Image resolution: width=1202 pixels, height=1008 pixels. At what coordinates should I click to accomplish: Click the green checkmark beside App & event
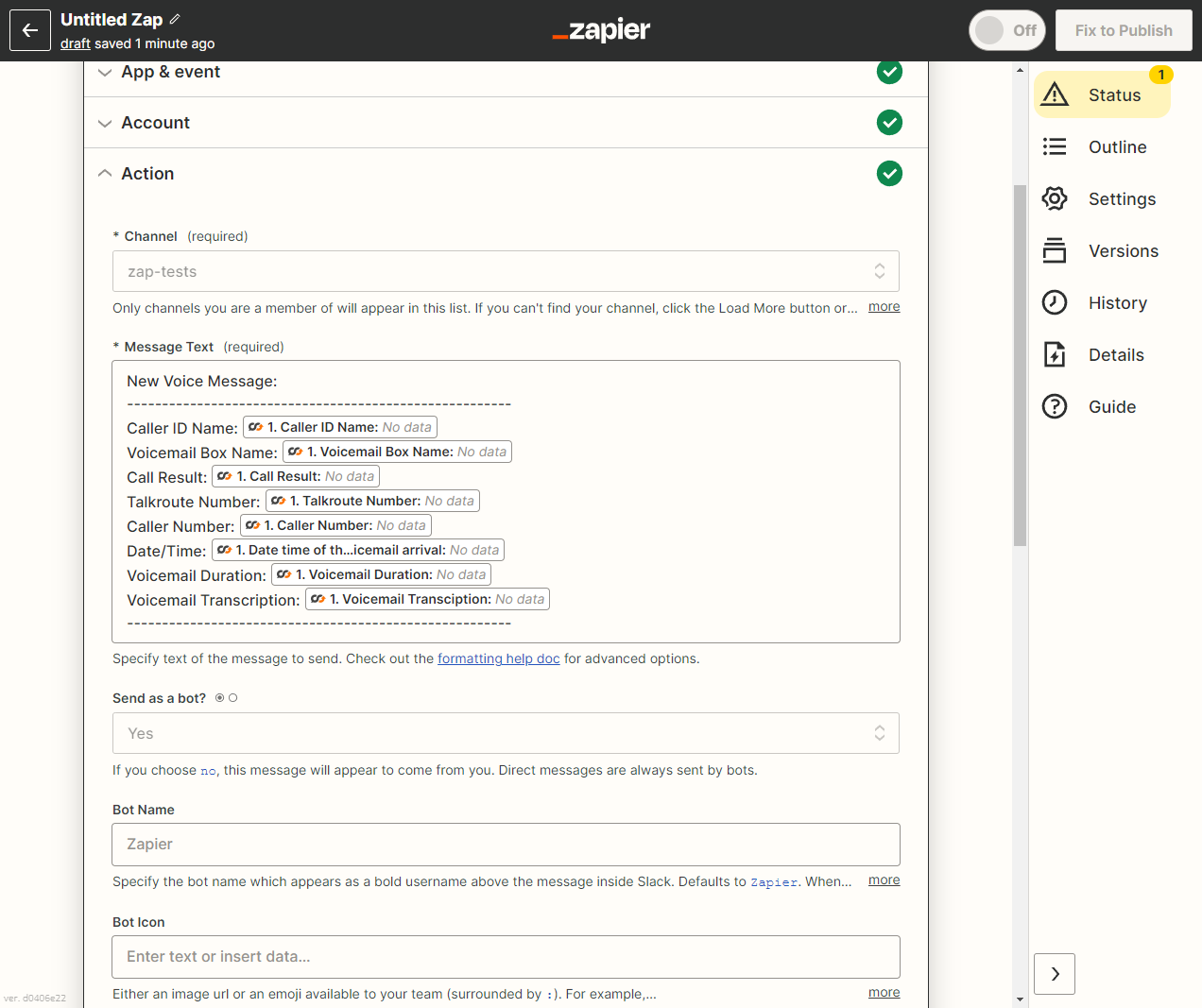click(x=889, y=72)
